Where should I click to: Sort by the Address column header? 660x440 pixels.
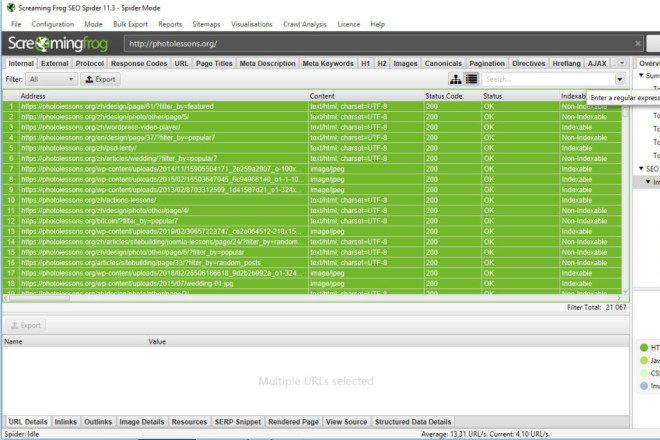coord(163,96)
